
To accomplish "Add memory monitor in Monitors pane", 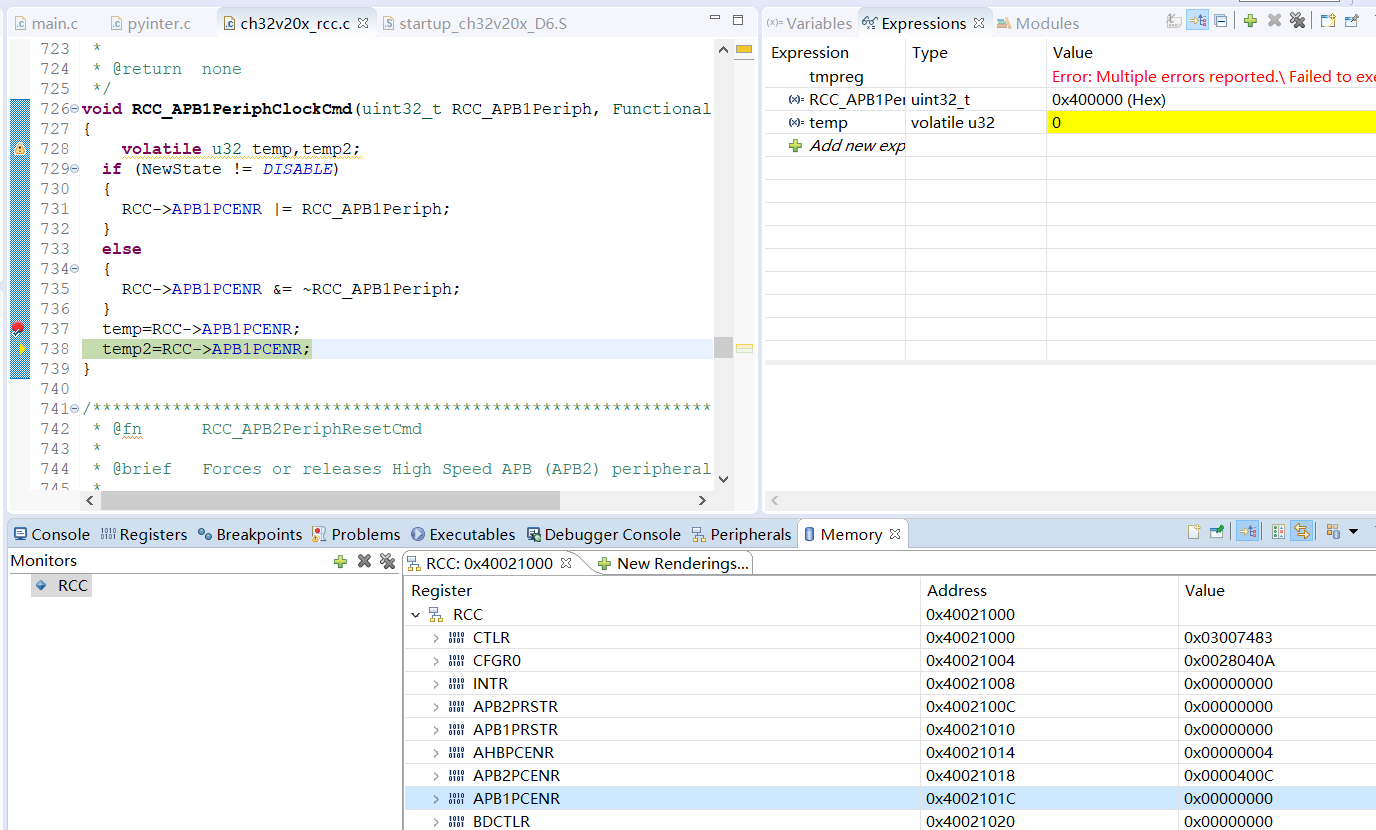I will tap(340, 561).
